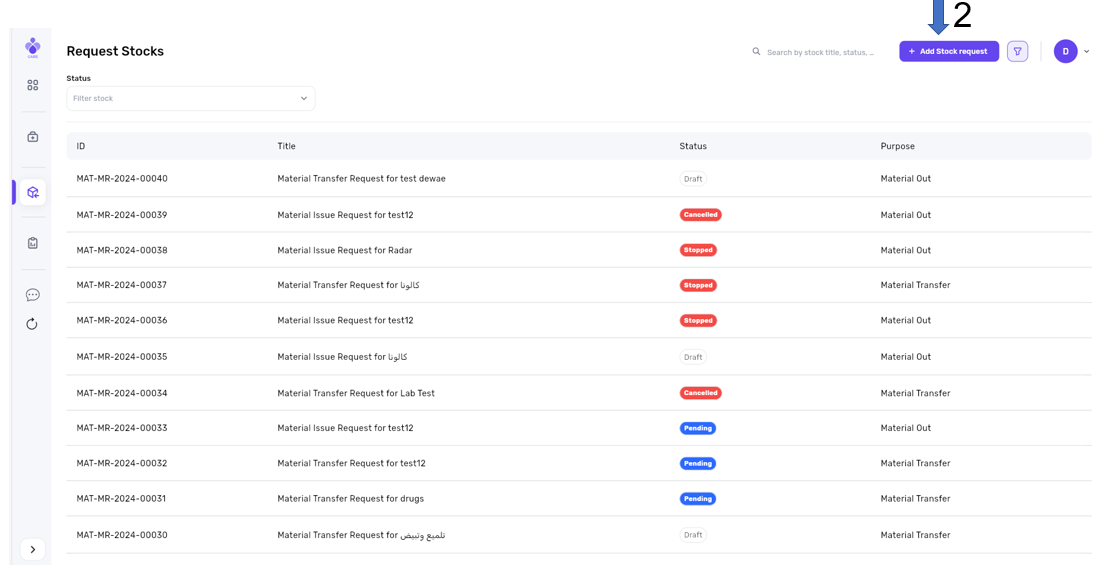
Task: Click the search magnifier icon
Action: pos(756,51)
